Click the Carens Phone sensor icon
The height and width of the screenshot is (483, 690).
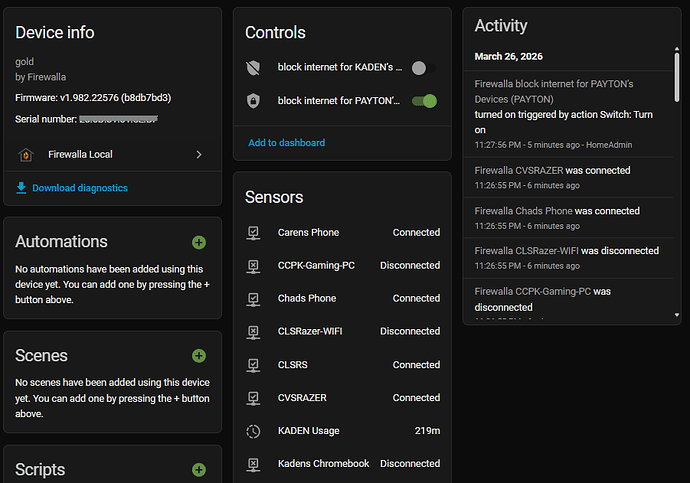[253, 232]
